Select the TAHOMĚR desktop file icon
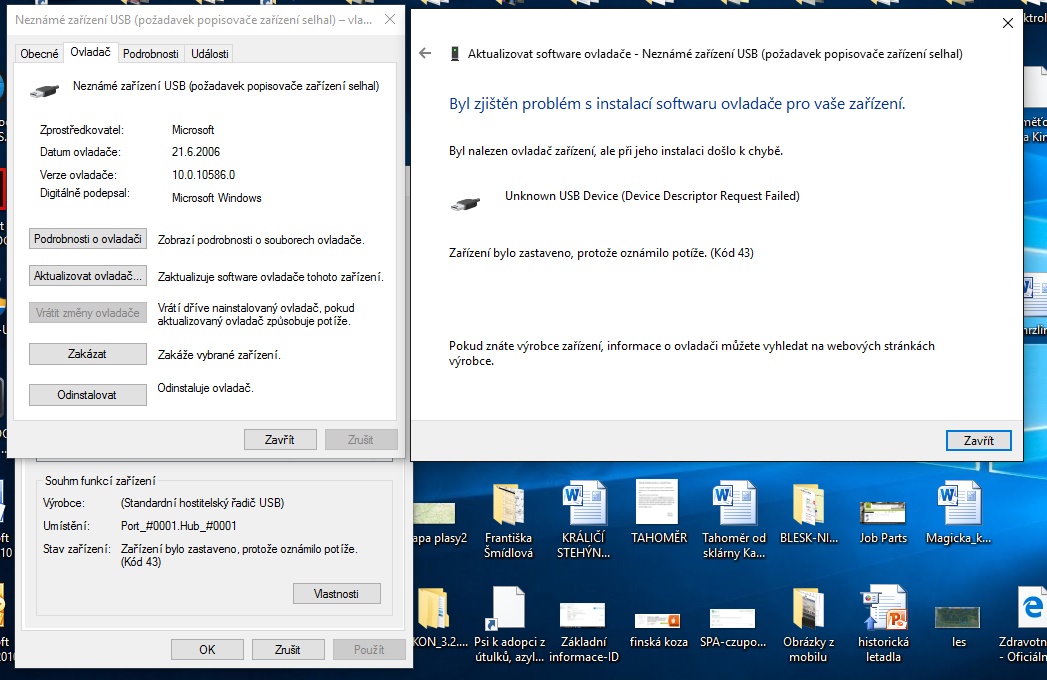This screenshot has width=1047, height=680. [659, 513]
